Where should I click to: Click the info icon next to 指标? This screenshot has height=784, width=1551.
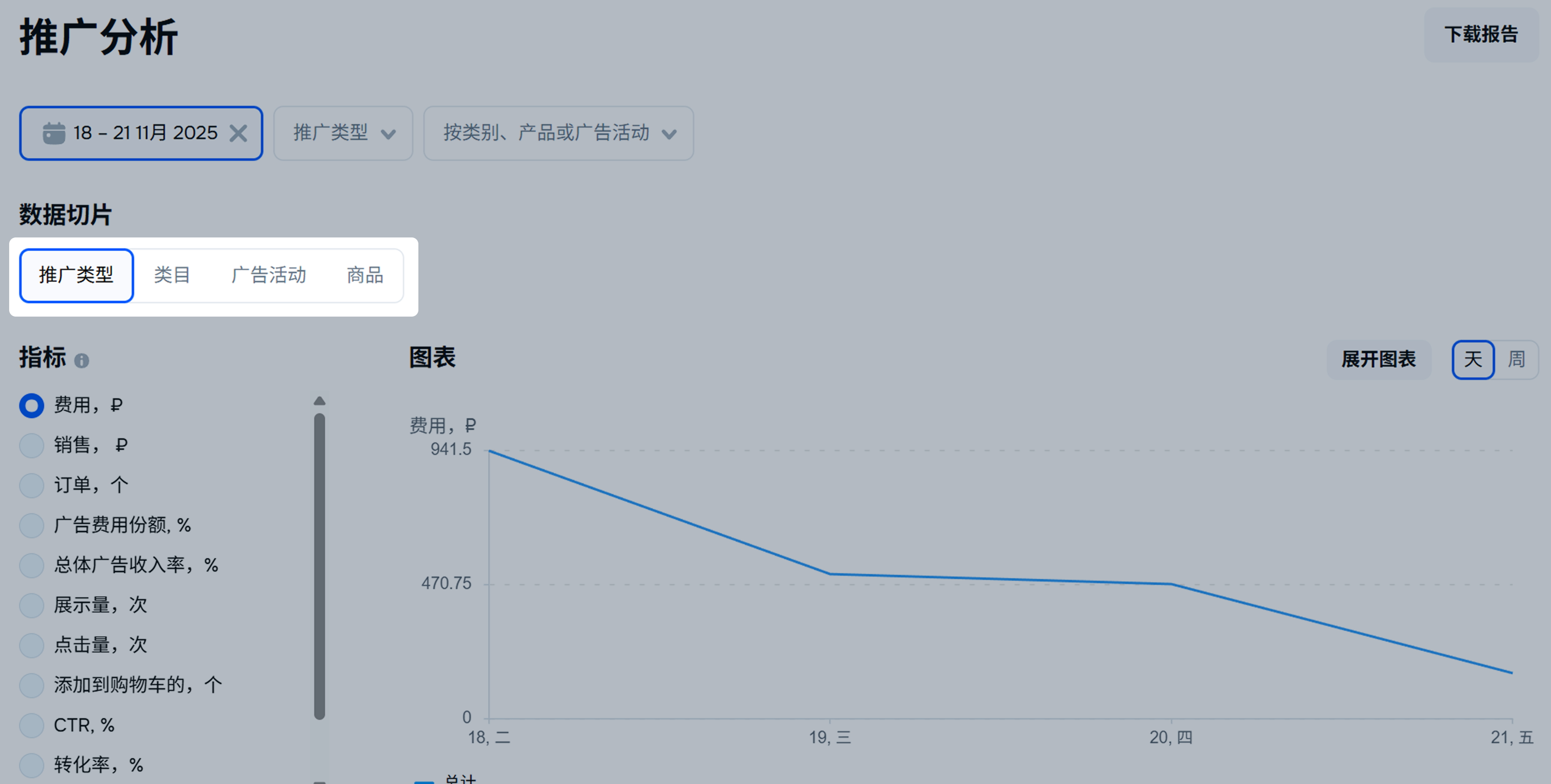coord(81,360)
